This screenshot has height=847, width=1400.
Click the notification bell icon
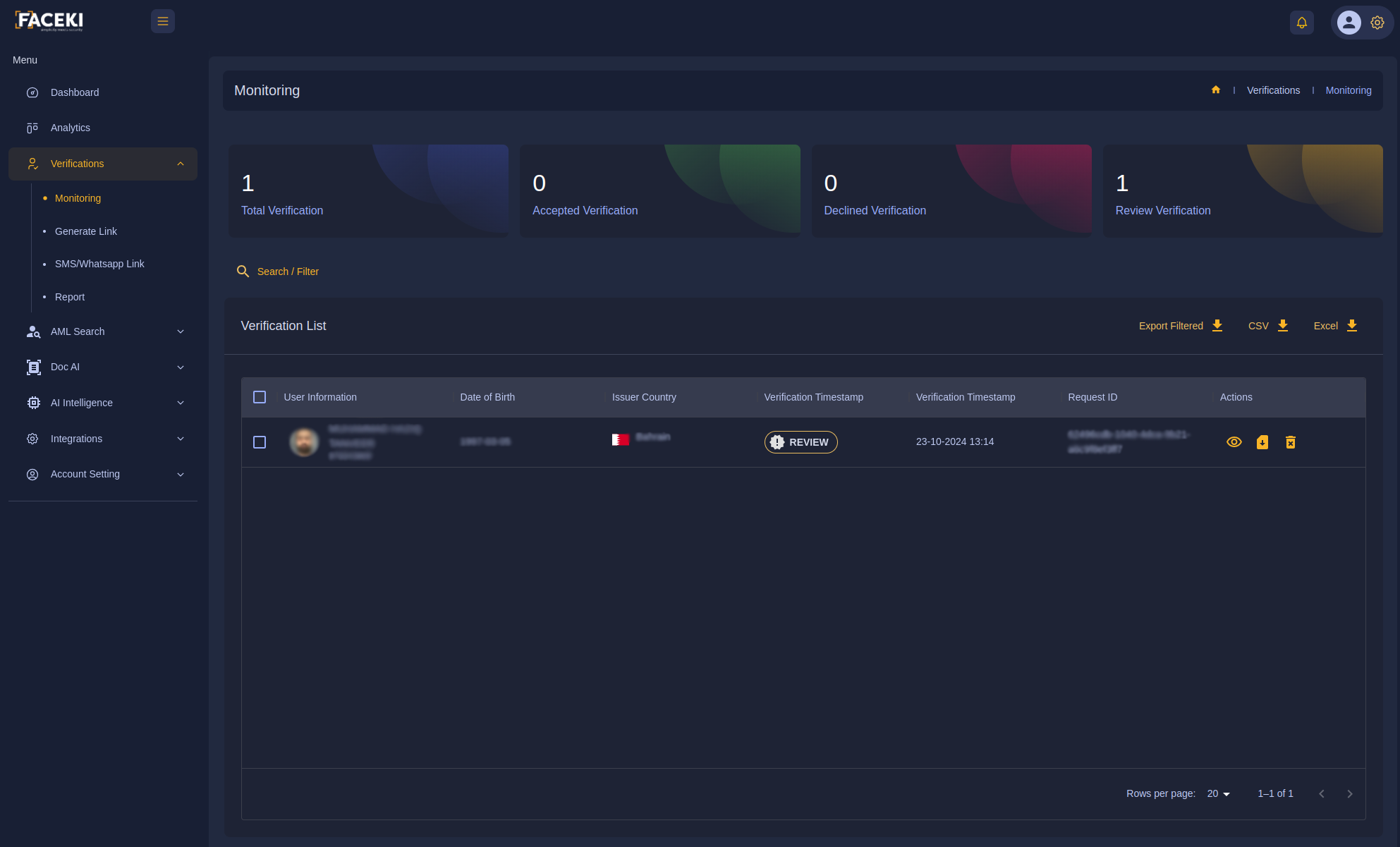click(1301, 23)
